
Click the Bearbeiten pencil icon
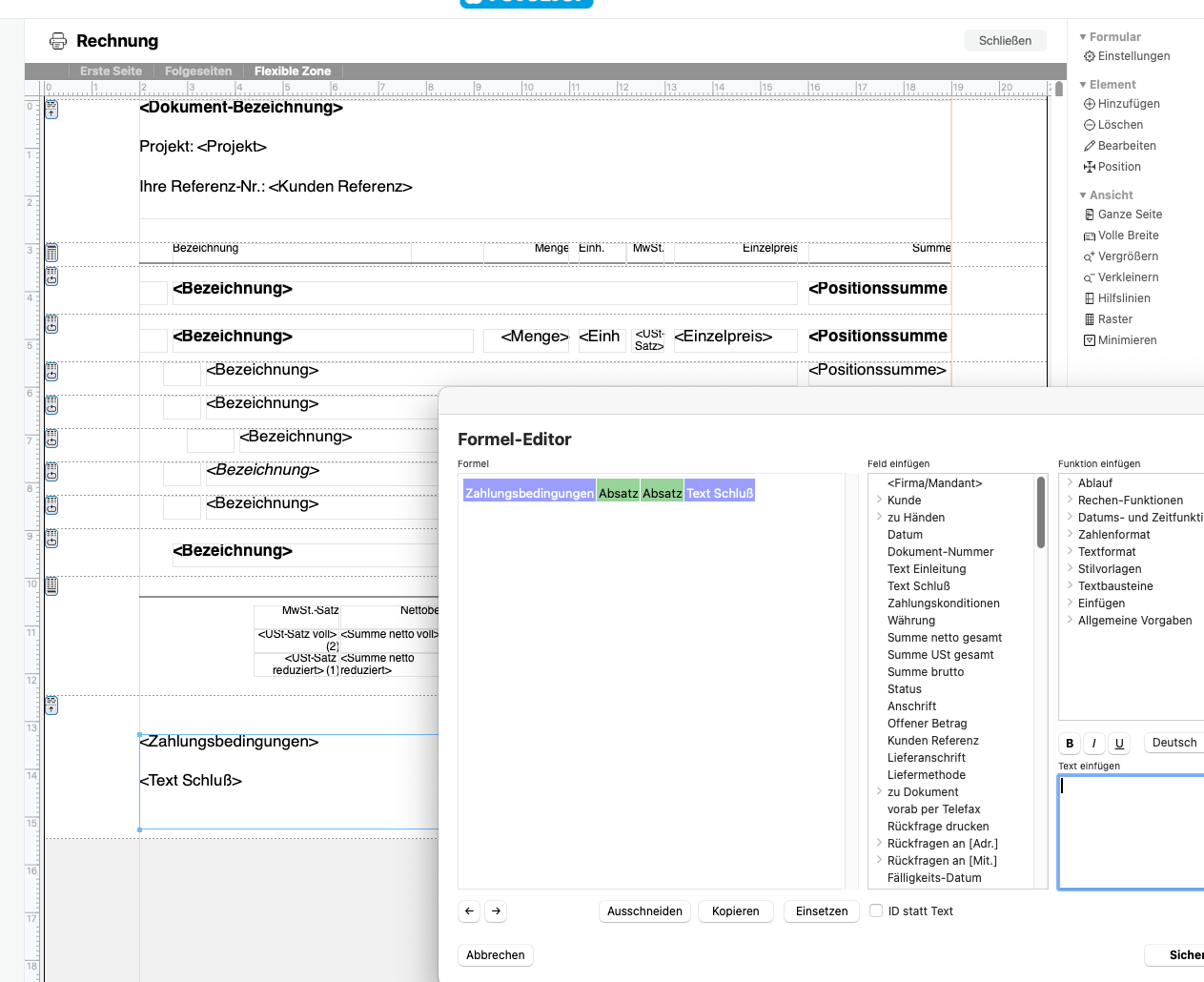[x=1090, y=146]
